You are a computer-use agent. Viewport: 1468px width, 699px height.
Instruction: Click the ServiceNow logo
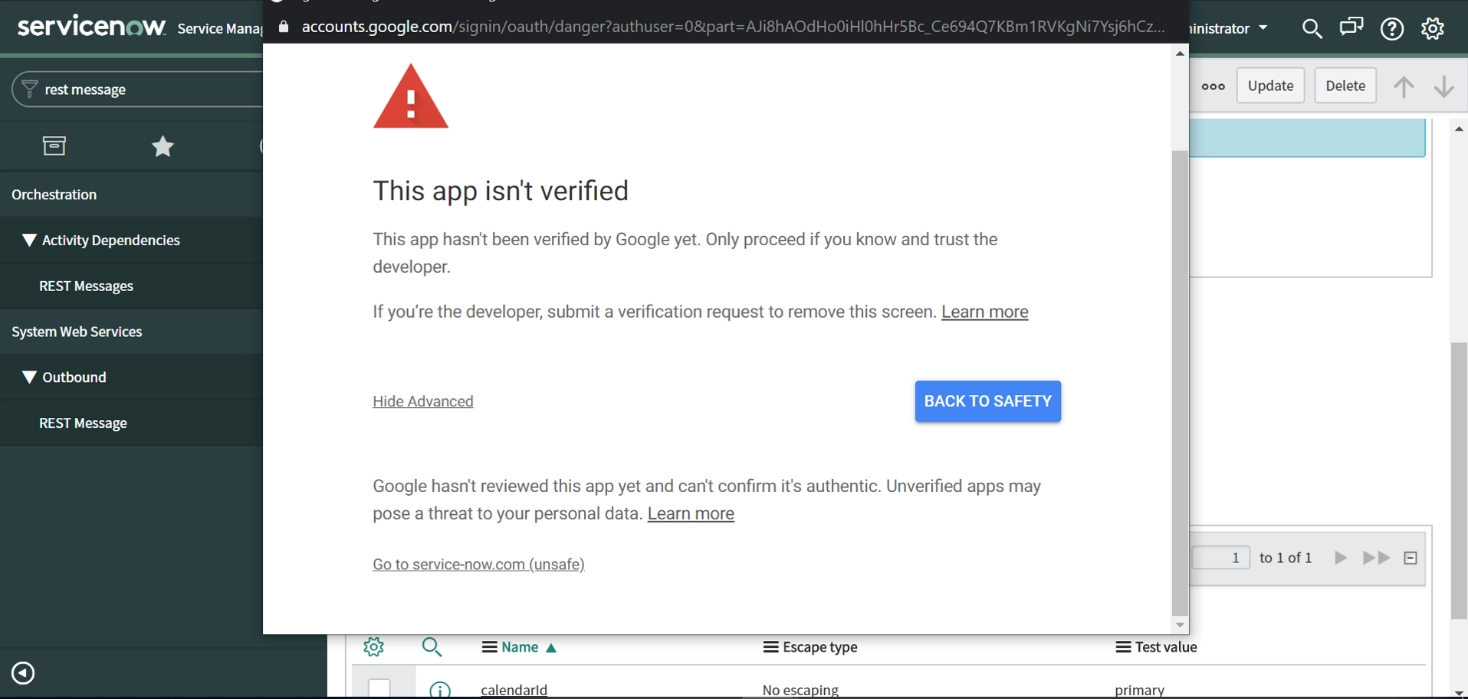point(91,26)
